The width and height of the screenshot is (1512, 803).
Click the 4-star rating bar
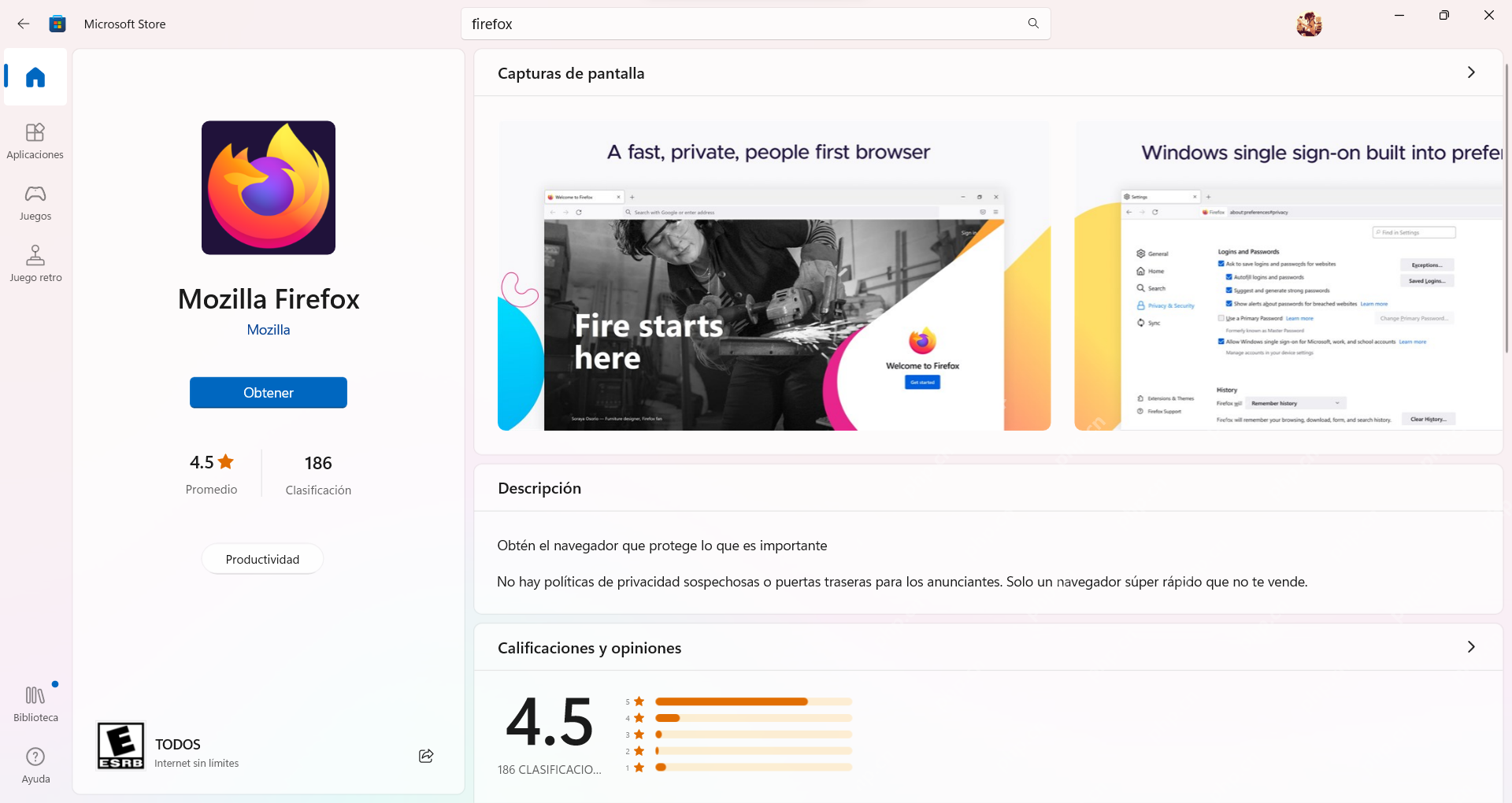pos(754,718)
